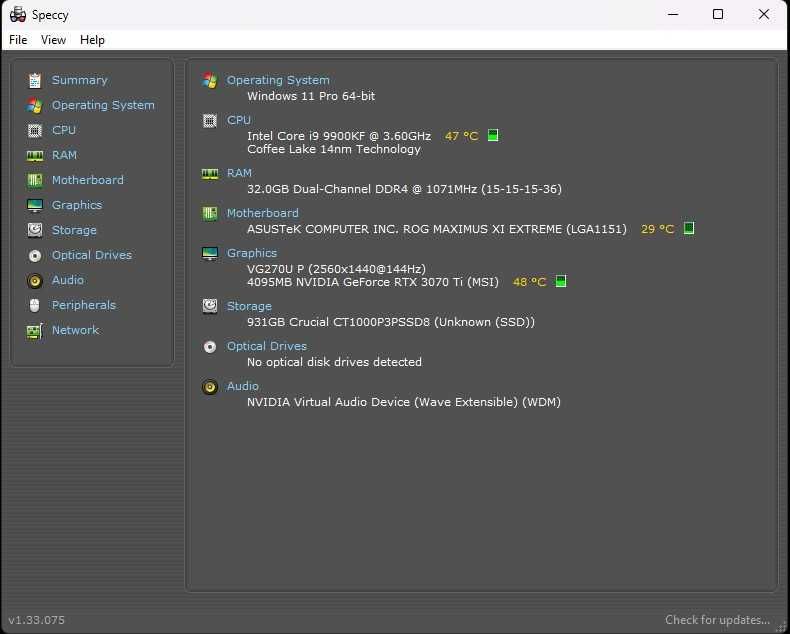
Task: Click the green CPU temperature indicator icon
Action: click(x=493, y=135)
